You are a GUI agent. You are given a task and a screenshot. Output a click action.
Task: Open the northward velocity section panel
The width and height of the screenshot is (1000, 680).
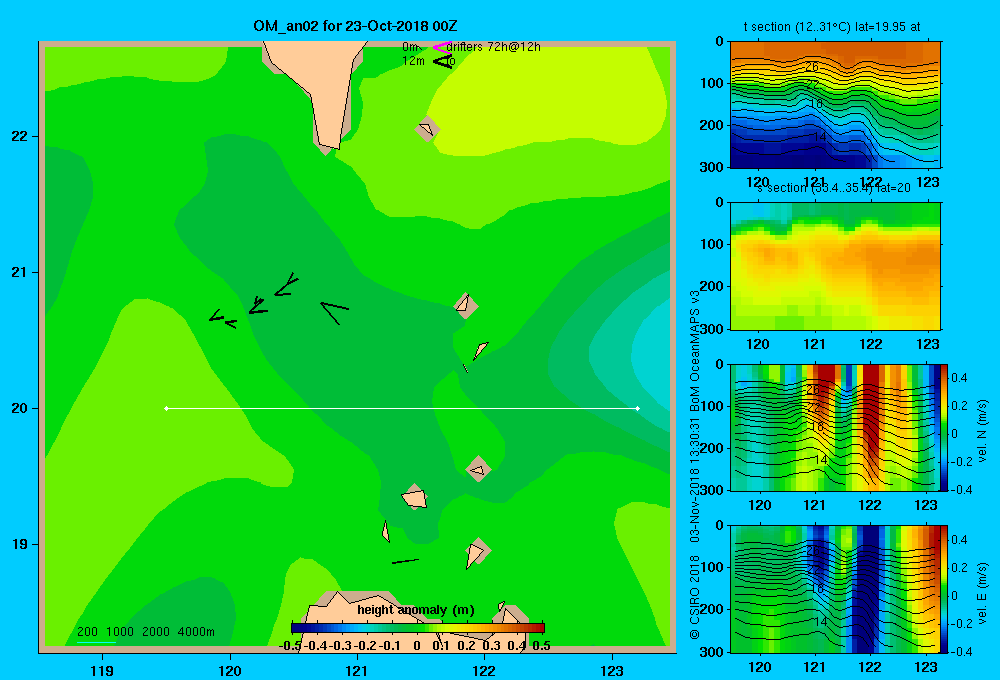click(x=835, y=427)
